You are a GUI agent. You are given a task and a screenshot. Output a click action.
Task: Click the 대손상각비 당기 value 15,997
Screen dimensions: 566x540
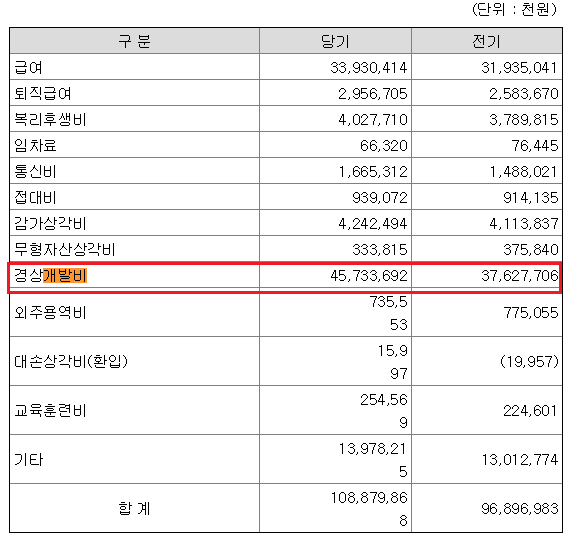click(x=392, y=362)
